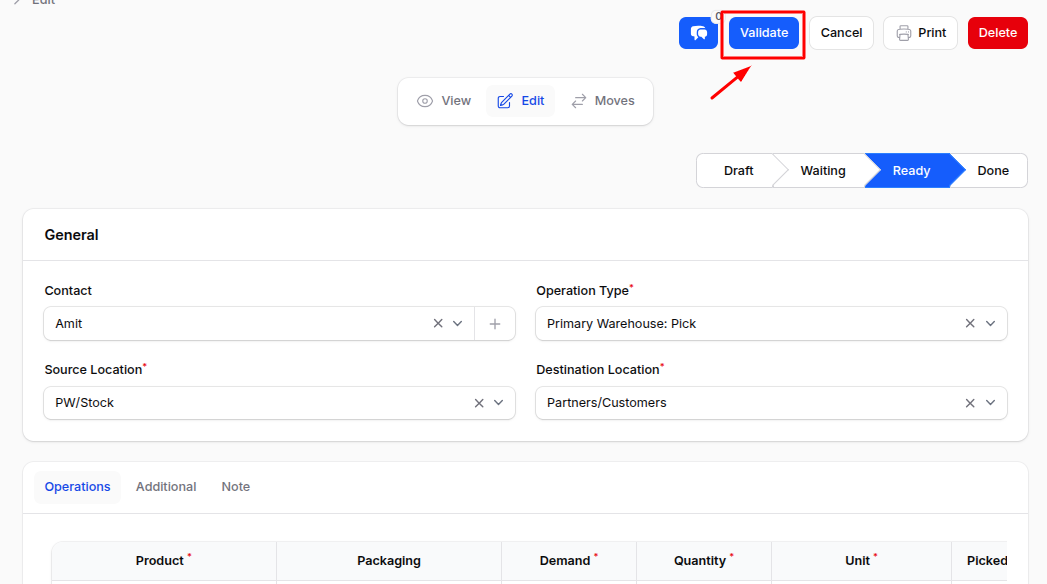
Task: Expand the Destination Location dropdown
Action: (x=991, y=402)
